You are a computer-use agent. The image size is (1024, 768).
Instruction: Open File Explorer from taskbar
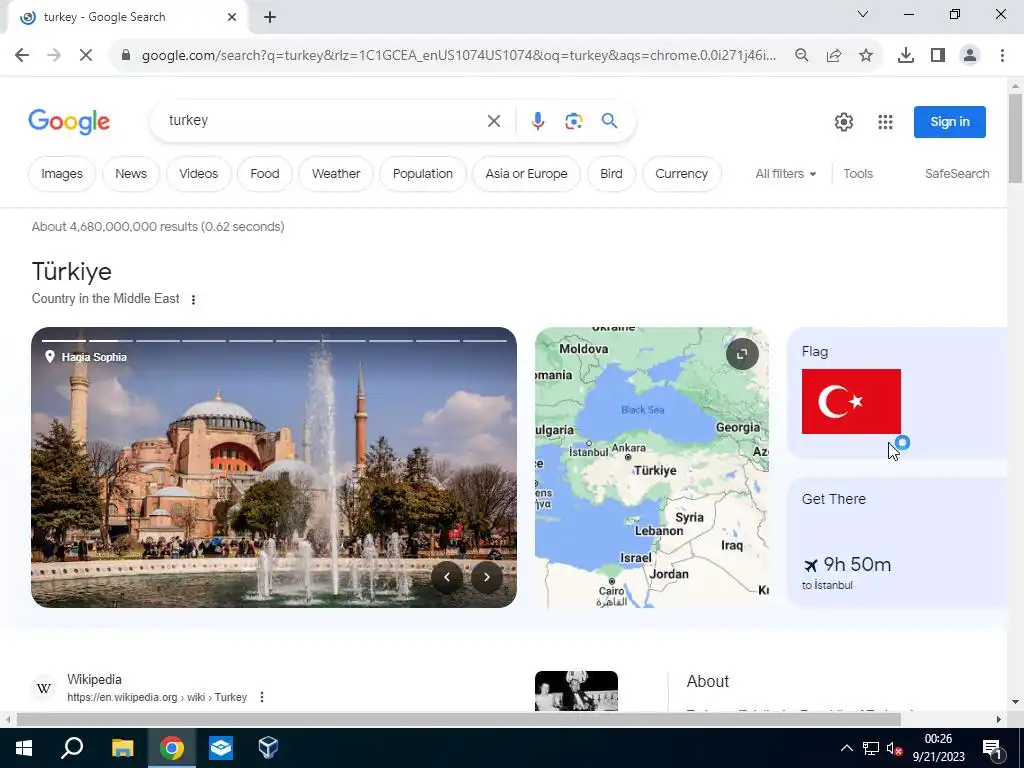tap(122, 748)
